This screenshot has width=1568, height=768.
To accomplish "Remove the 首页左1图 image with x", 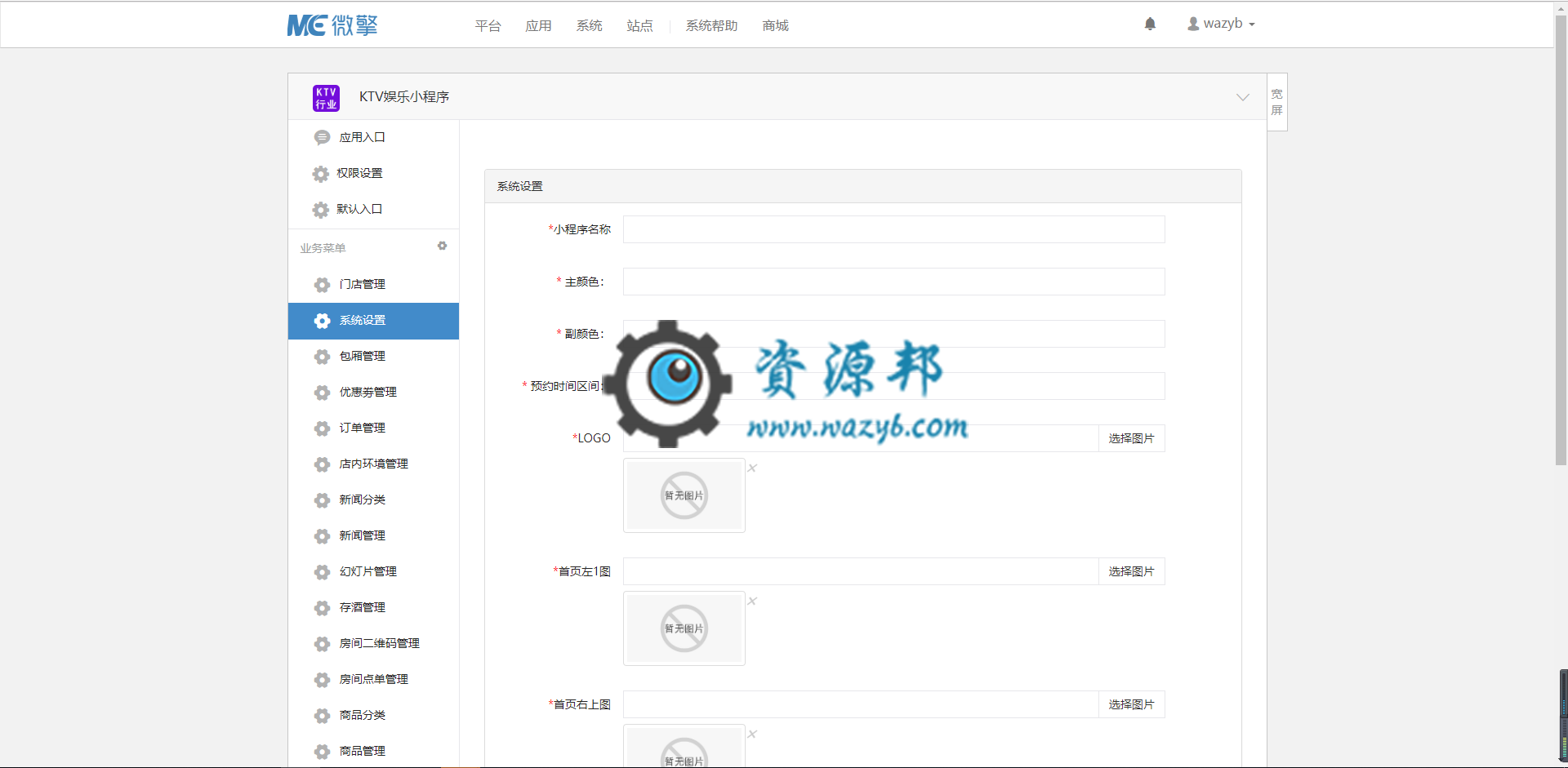I will pos(752,601).
